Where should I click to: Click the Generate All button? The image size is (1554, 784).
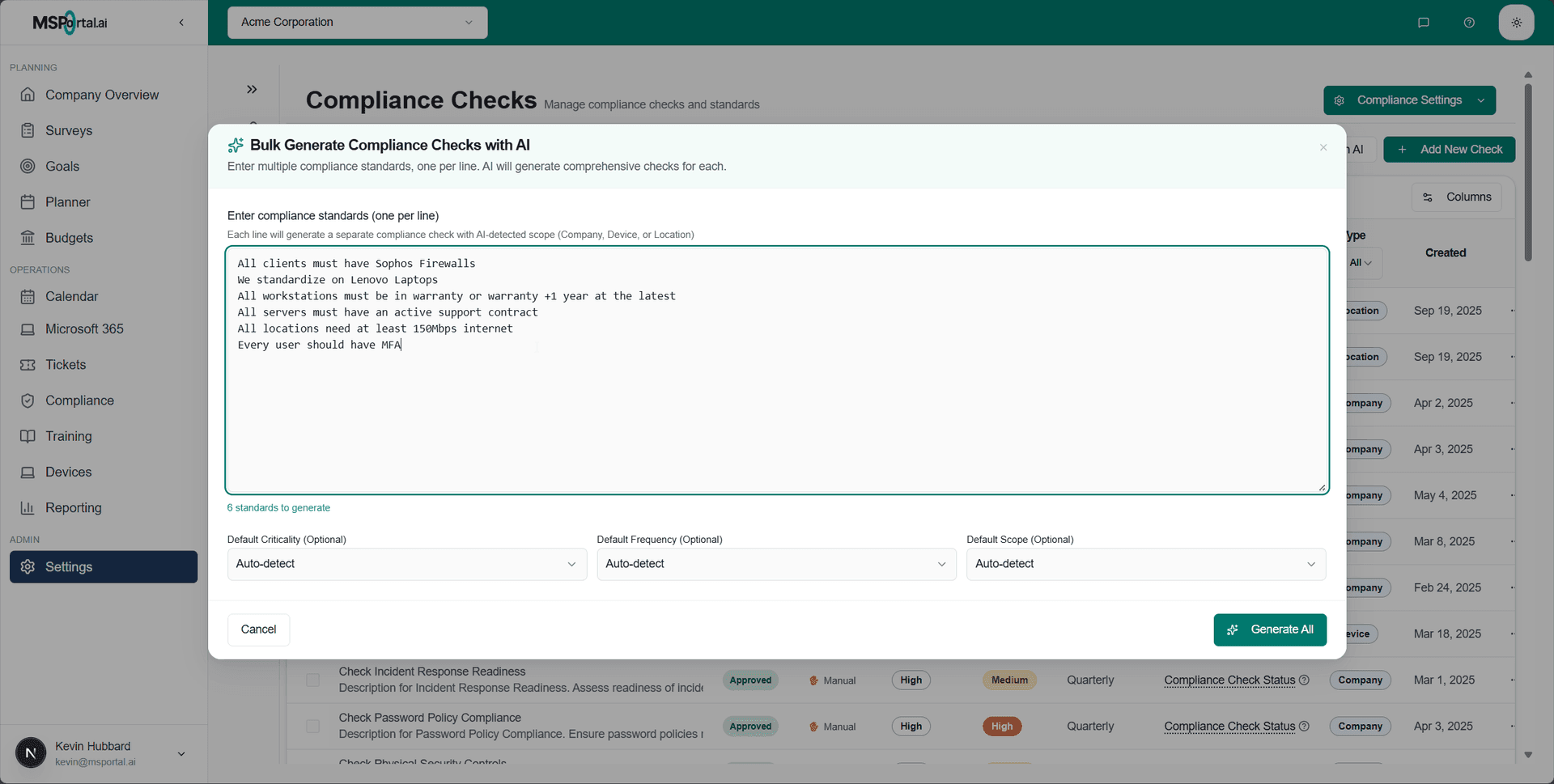pyautogui.click(x=1269, y=629)
